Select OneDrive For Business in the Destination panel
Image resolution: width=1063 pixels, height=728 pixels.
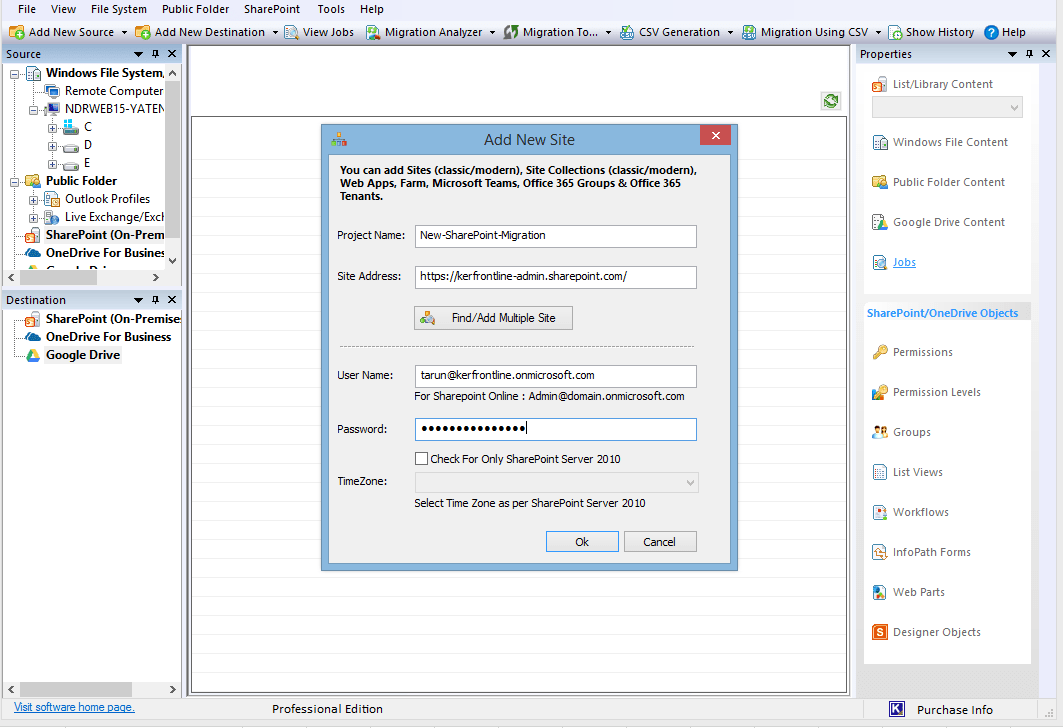(x=108, y=337)
